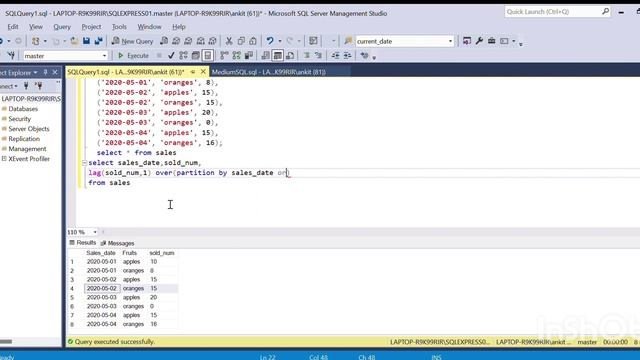Select the Security node in Object Explorer
The image size is (640, 360).
tap(20, 119)
